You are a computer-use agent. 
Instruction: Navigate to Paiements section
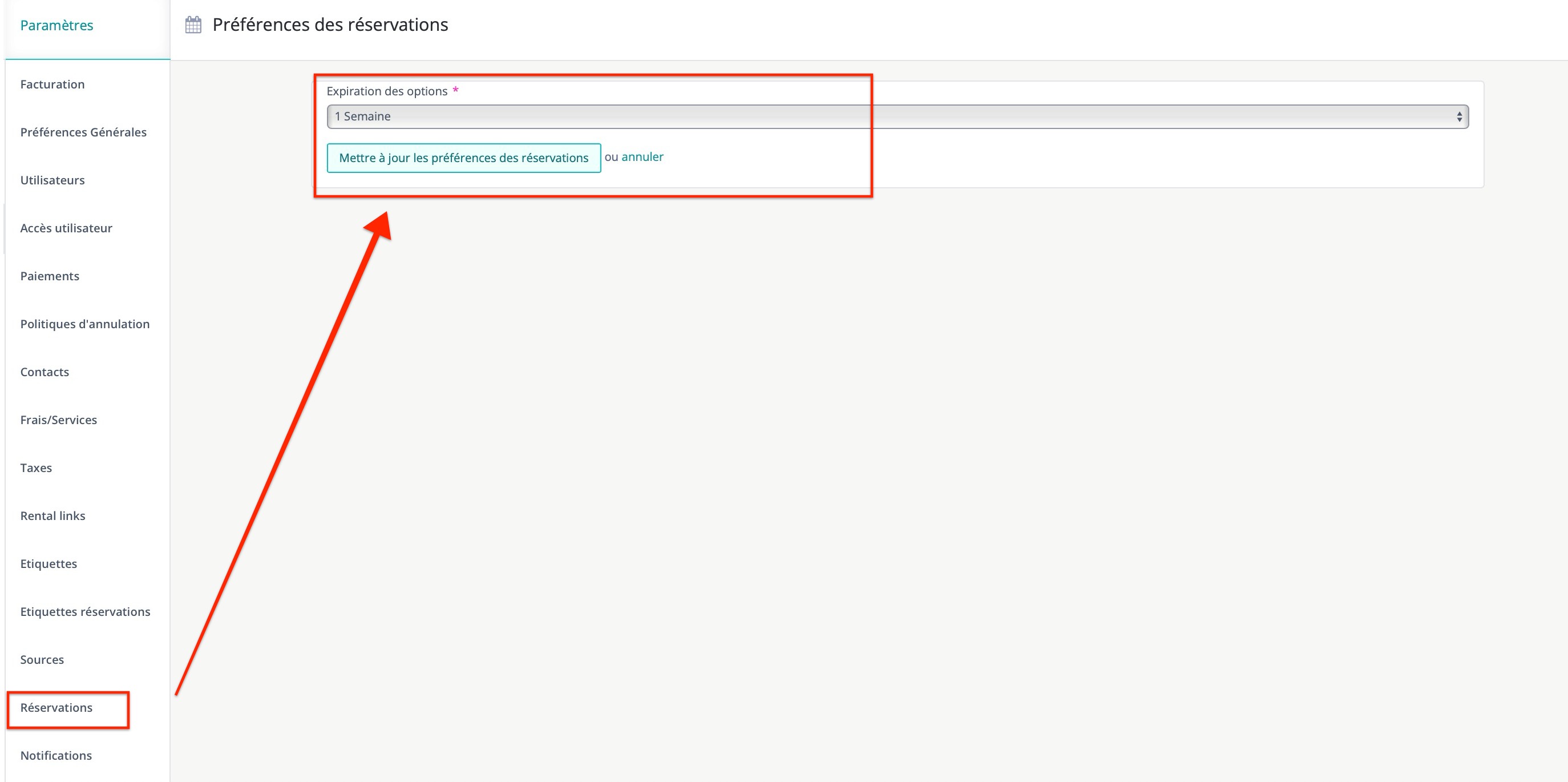tap(50, 276)
